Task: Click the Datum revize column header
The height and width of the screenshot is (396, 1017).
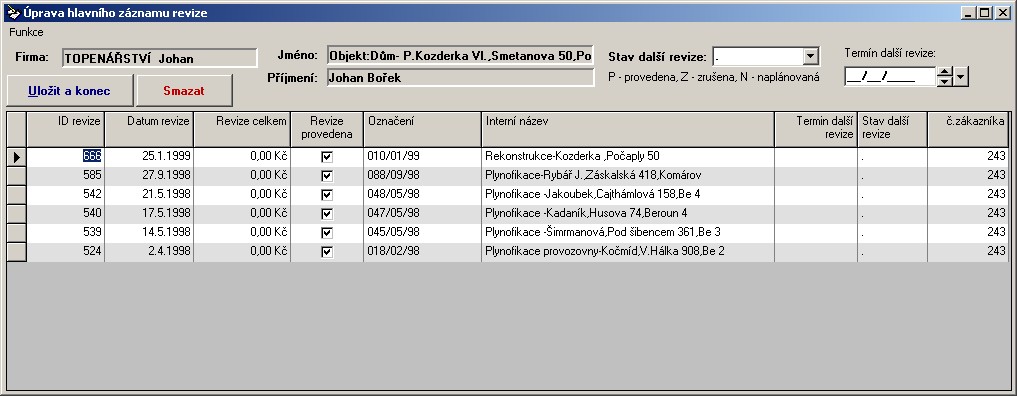Action: coord(149,129)
